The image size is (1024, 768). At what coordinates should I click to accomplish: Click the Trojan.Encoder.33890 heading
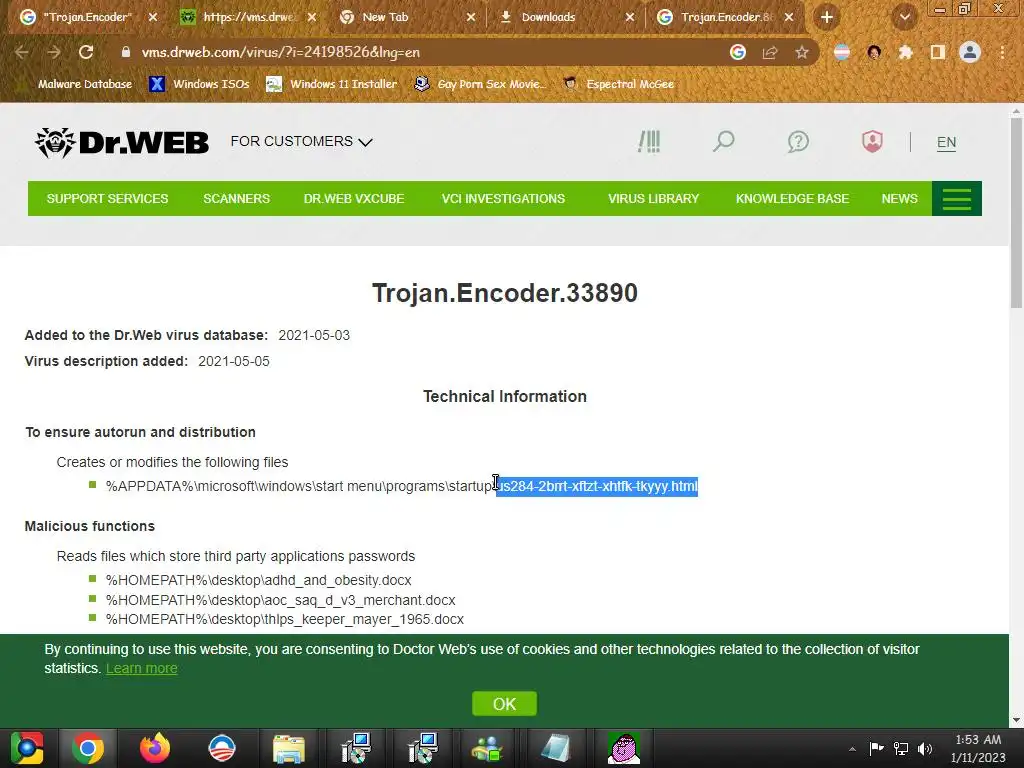(x=505, y=293)
